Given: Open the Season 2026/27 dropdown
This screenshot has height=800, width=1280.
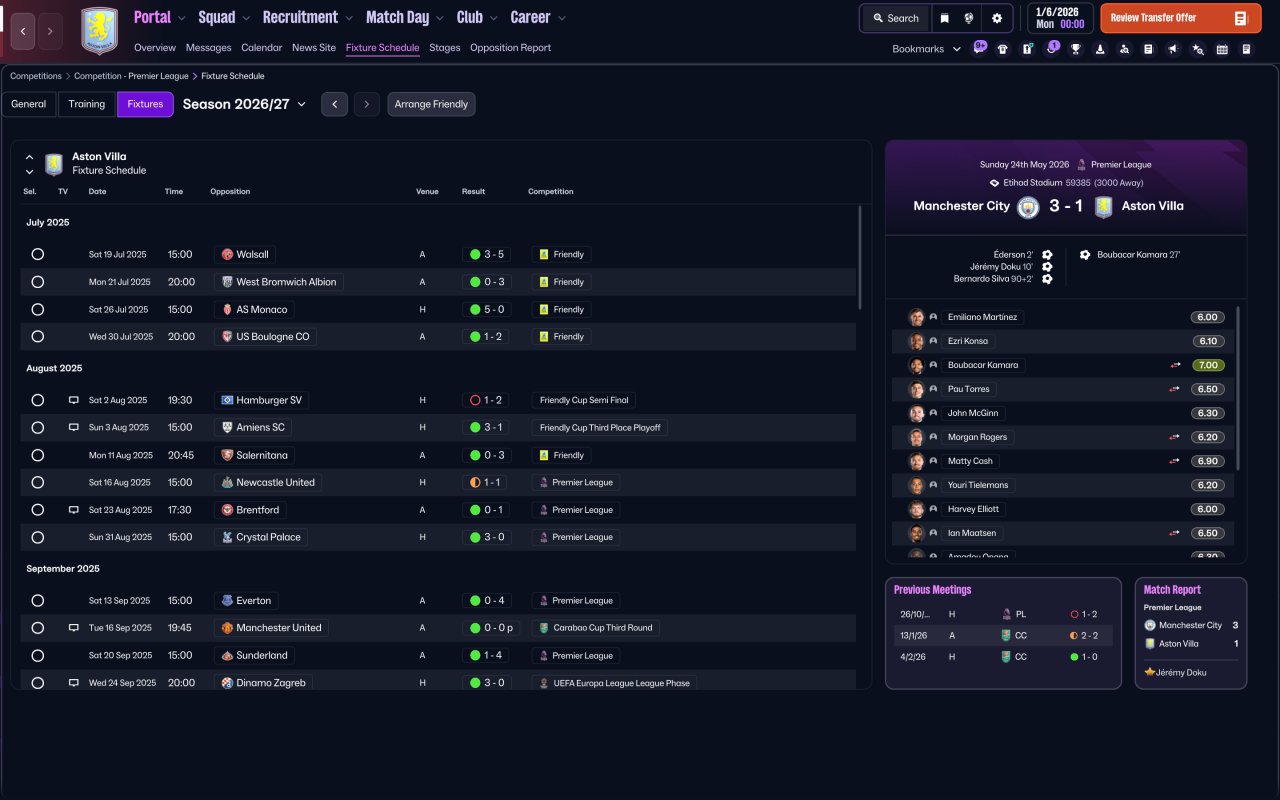Looking at the screenshot, I should tap(245, 104).
